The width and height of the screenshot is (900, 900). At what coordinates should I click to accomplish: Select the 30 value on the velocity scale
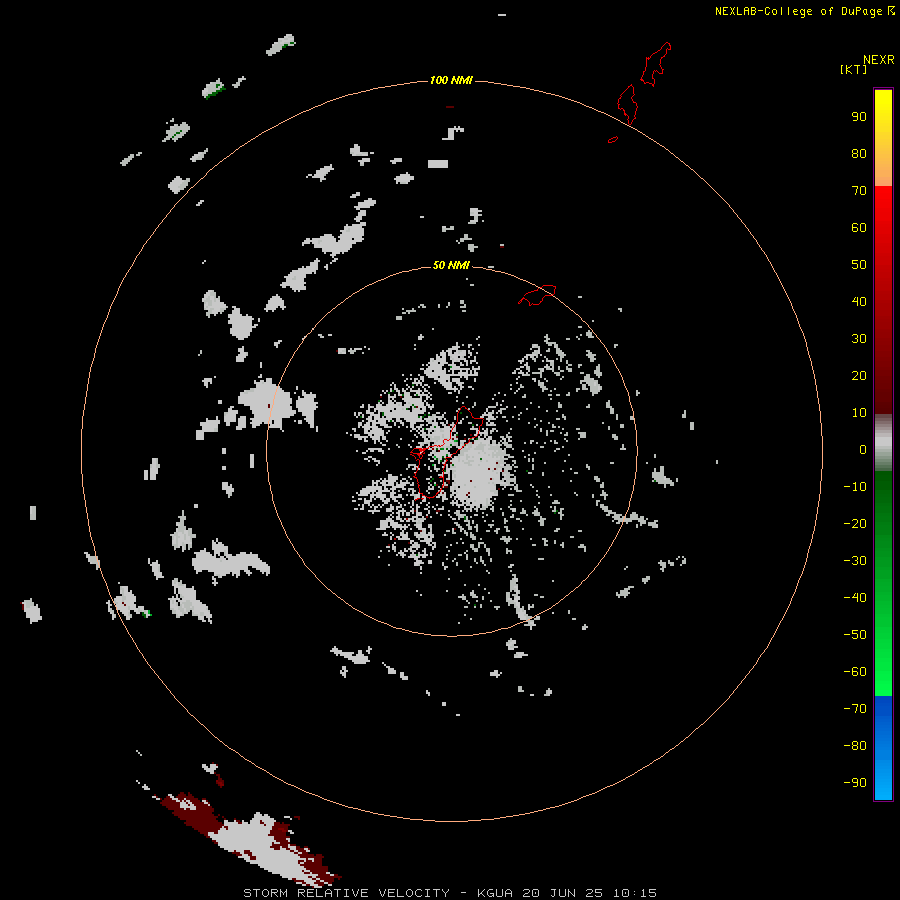point(859,339)
